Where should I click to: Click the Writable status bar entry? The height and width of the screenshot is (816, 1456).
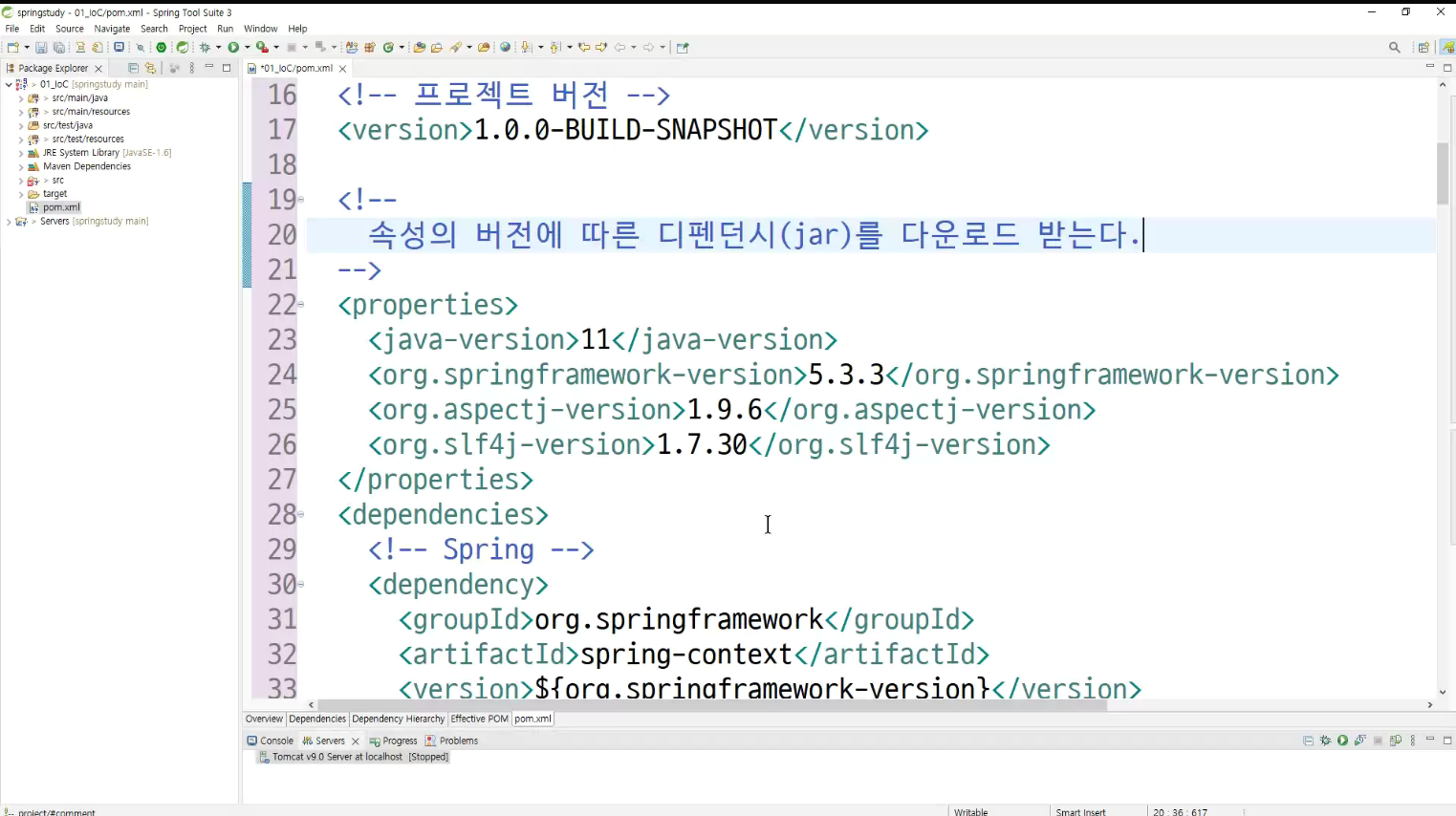[x=970, y=811]
